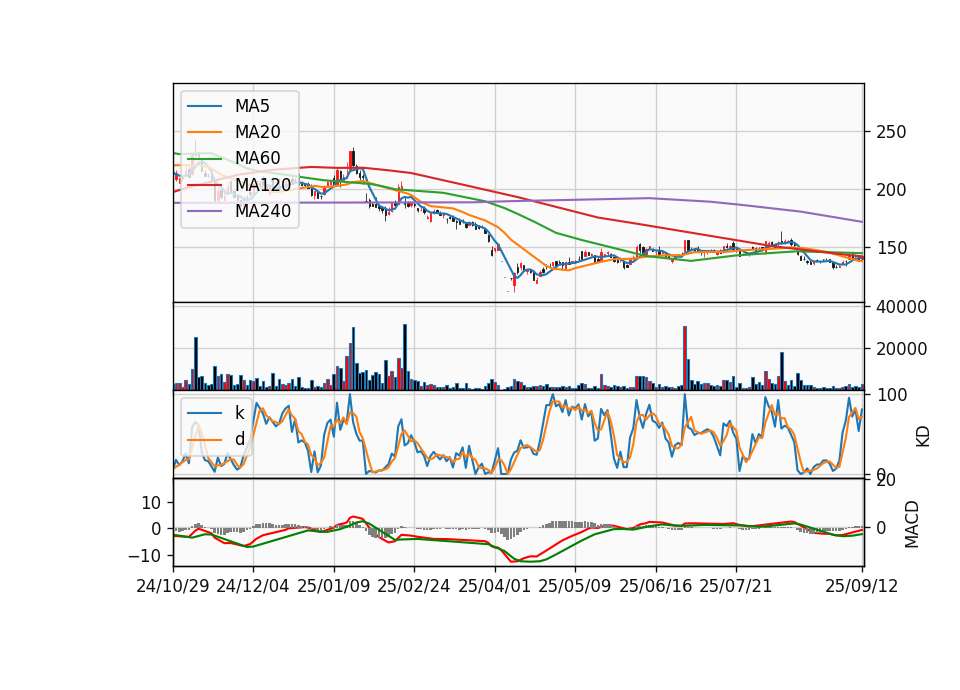
Task: Click the d legend label in KD panel
Action: tap(239, 439)
